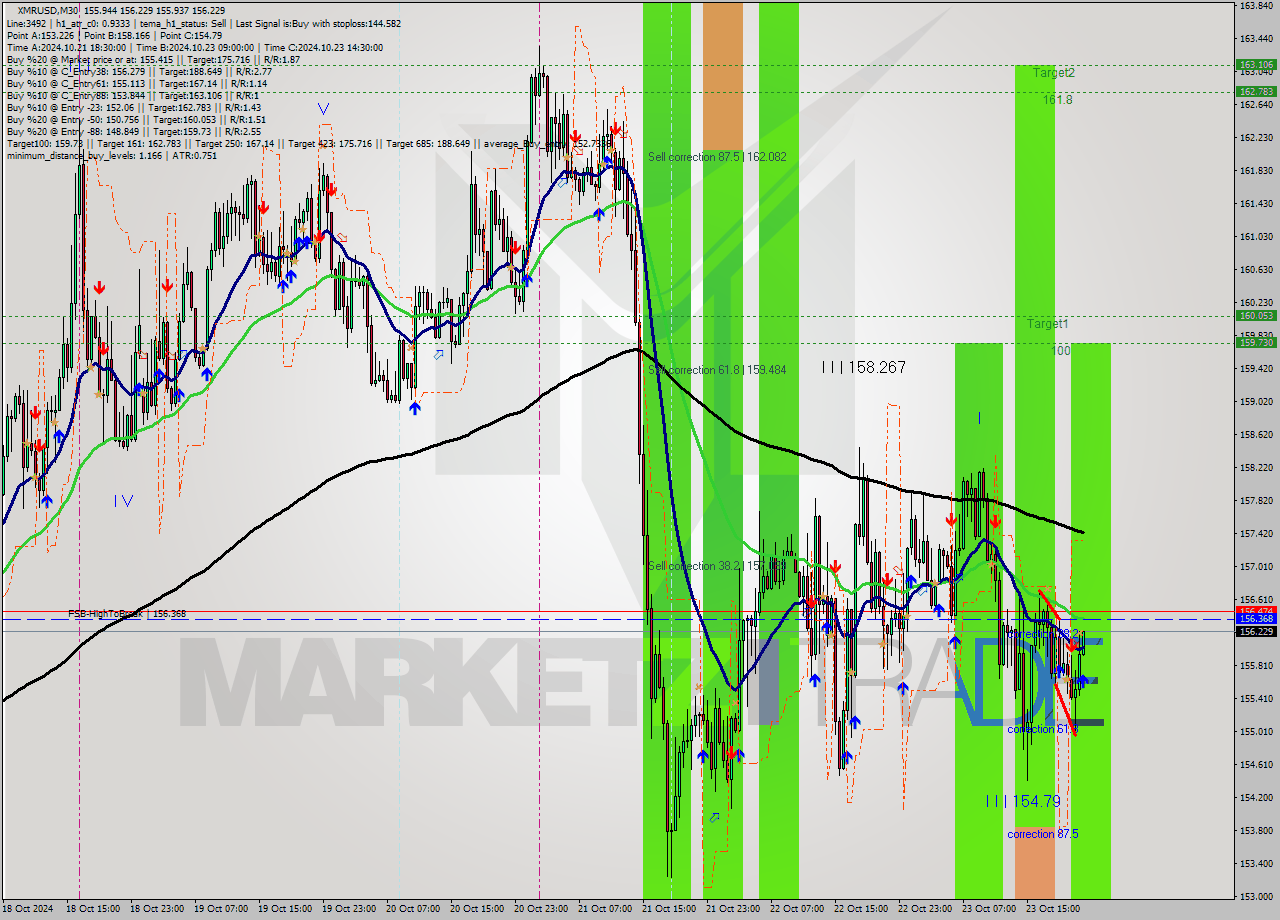Click the '20 Oct 23:00' time axis label

pos(541,909)
